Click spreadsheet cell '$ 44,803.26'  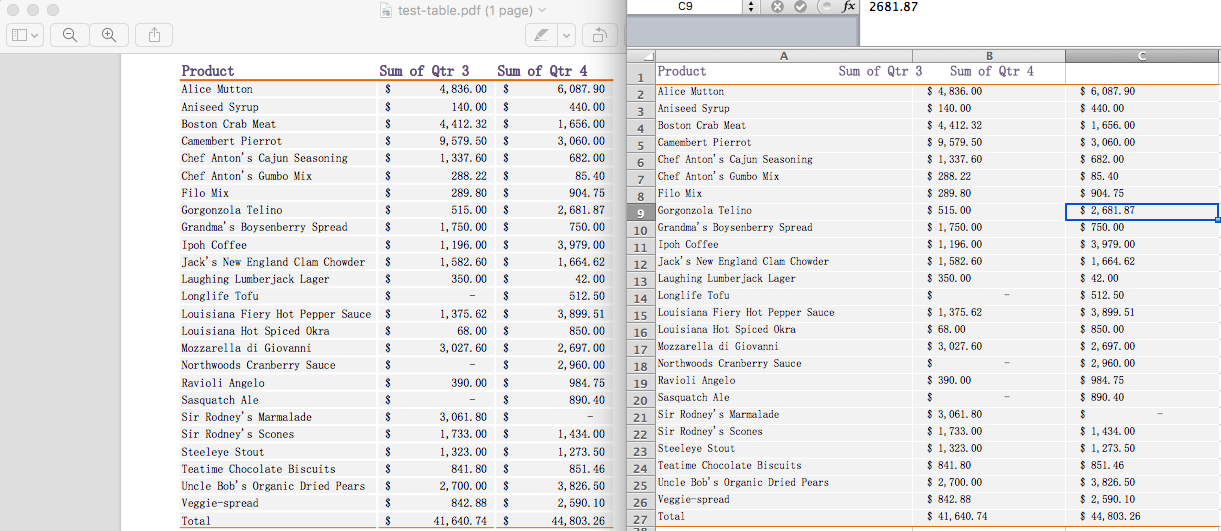click(x=1110, y=517)
